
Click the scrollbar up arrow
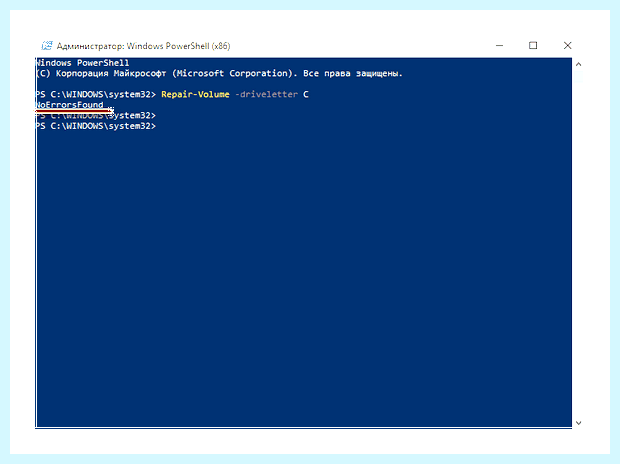pyautogui.click(x=578, y=64)
